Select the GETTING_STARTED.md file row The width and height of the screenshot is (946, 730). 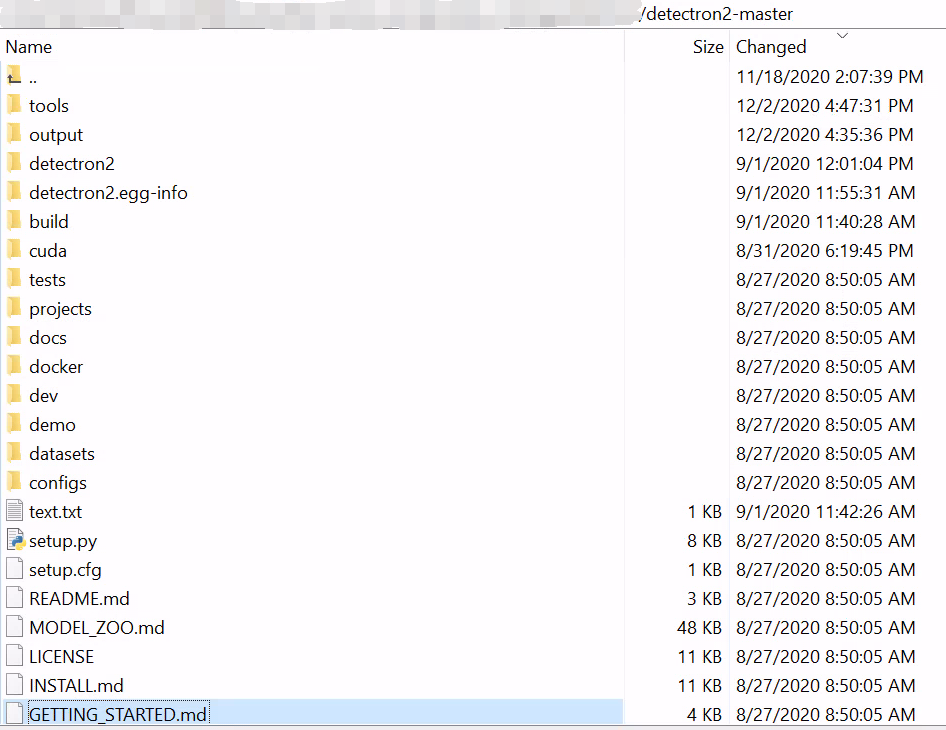tap(118, 715)
